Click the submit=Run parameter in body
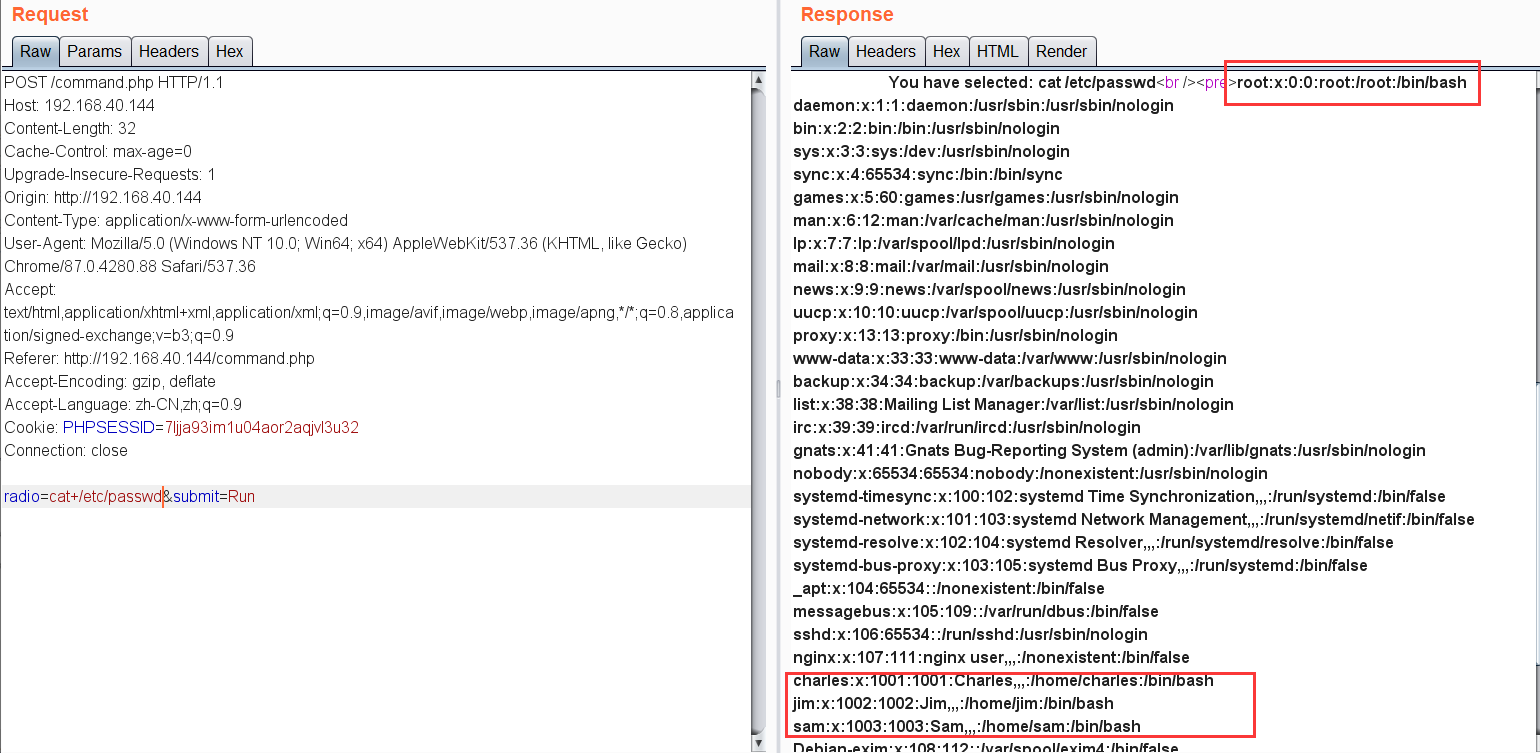This screenshot has height=753, width=1540. tap(214, 496)
